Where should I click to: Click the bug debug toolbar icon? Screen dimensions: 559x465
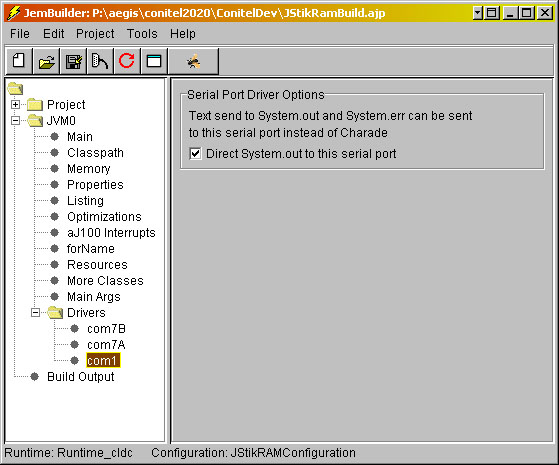tap(194, 61)
